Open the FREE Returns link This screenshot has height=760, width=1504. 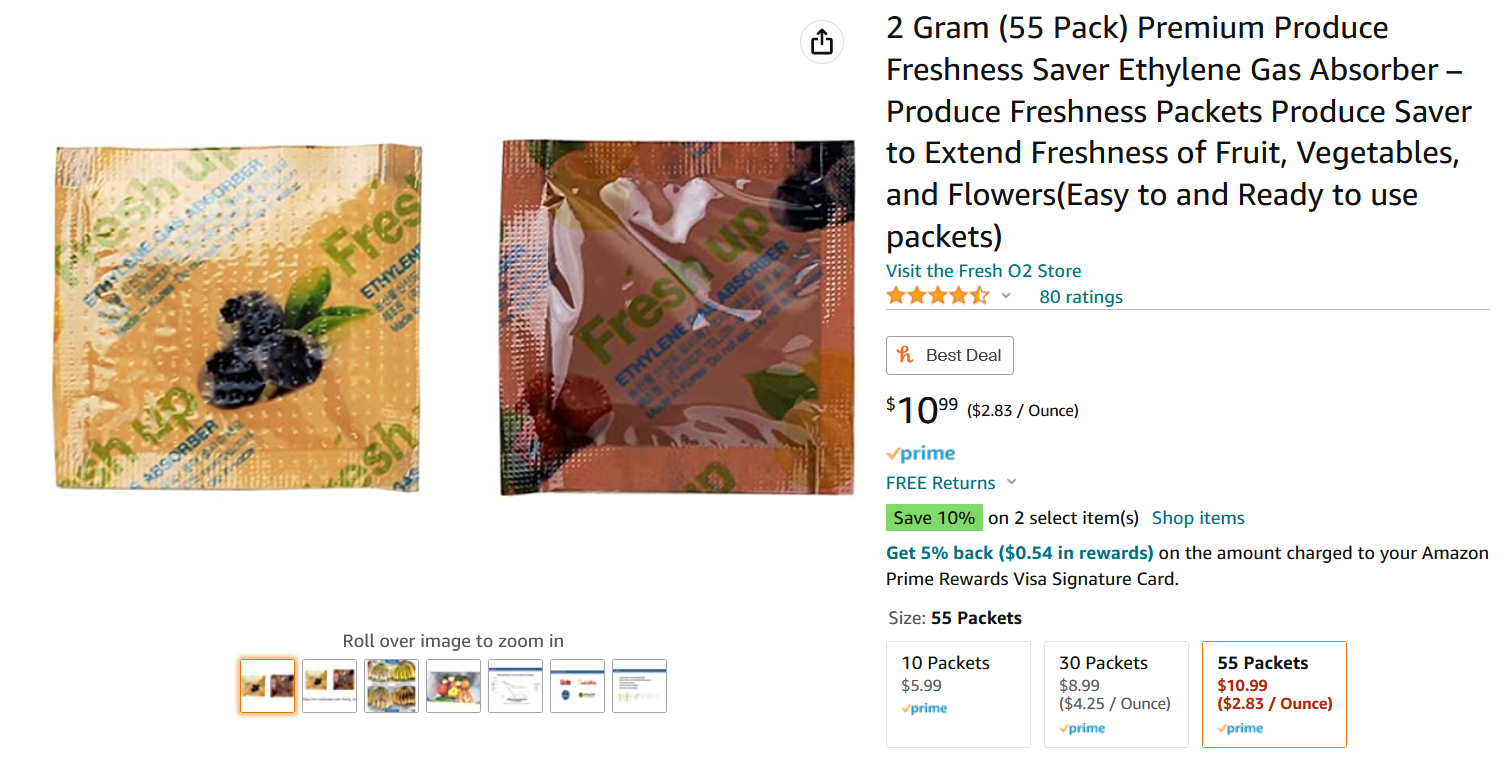point(941,483)
